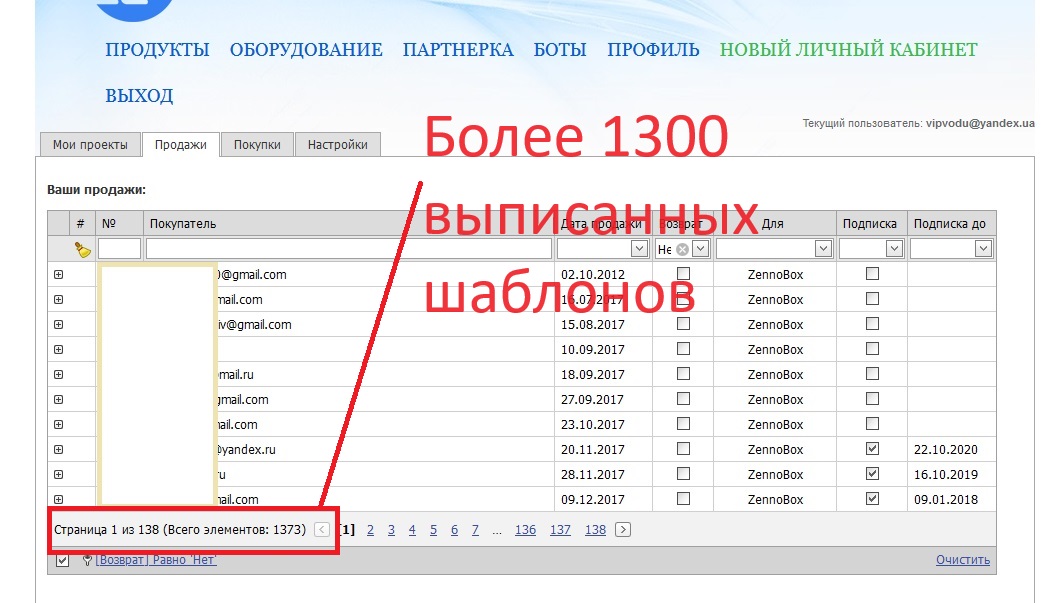
Task: Jump to page 137 in the pager
Action: 560,530
